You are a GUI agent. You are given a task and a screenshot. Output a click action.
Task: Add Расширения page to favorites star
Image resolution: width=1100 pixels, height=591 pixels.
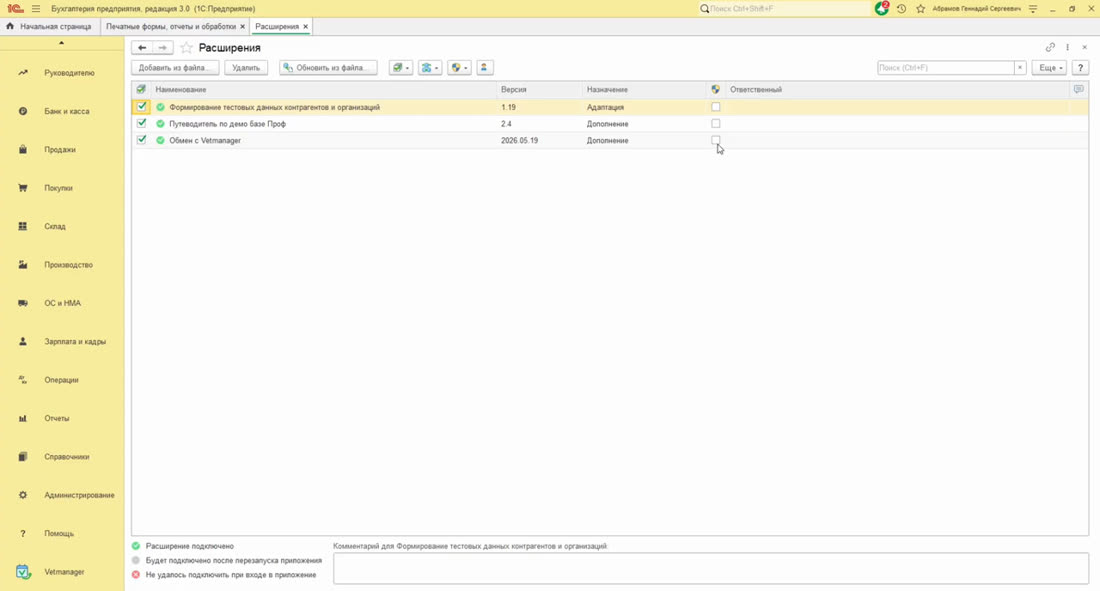(x=186, y=48)
